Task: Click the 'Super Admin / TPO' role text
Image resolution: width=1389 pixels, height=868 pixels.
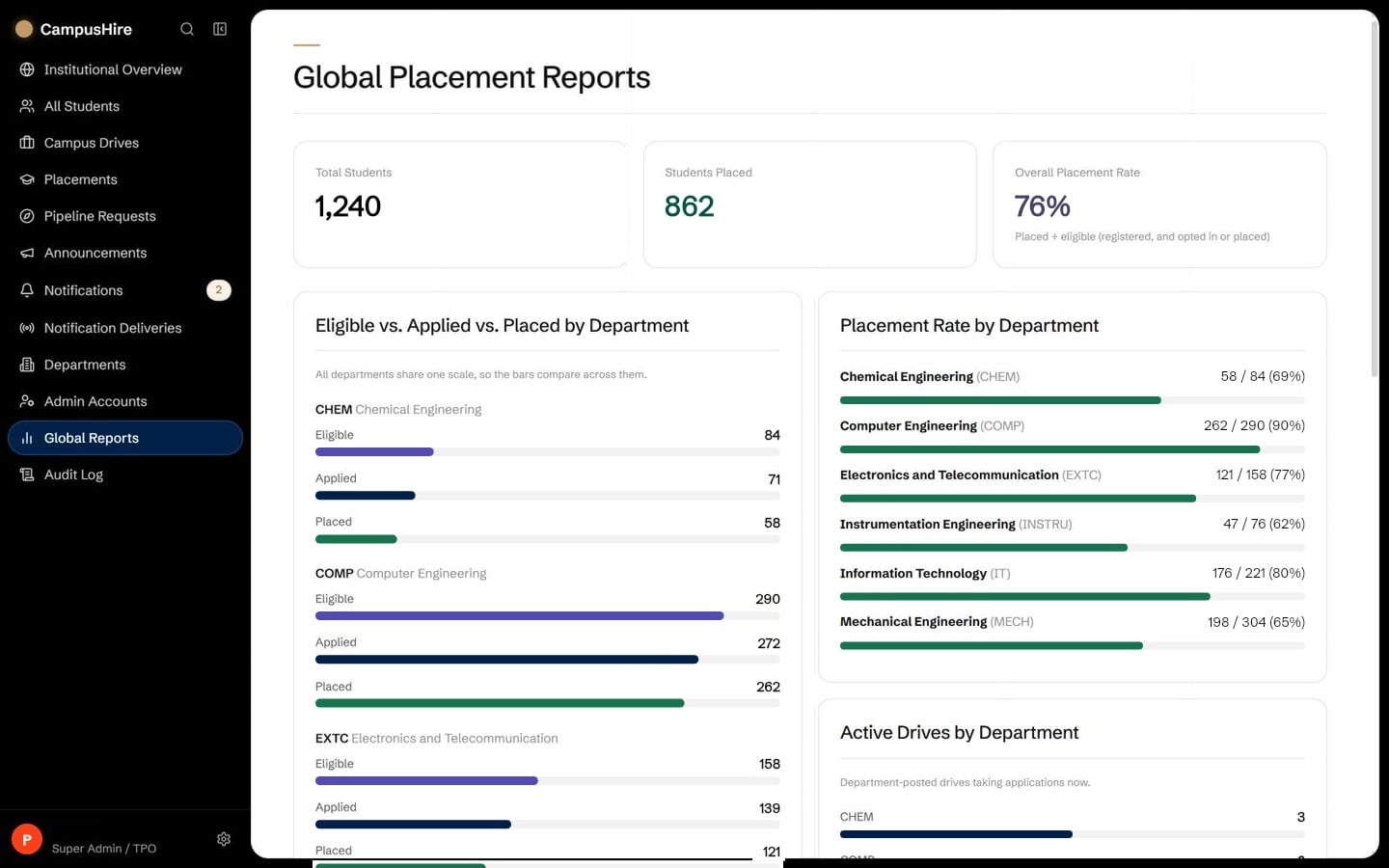Action: 104,849
